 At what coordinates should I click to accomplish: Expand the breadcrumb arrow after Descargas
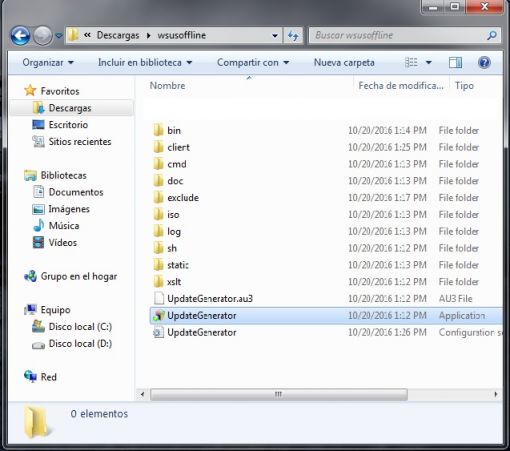point(148,35)
